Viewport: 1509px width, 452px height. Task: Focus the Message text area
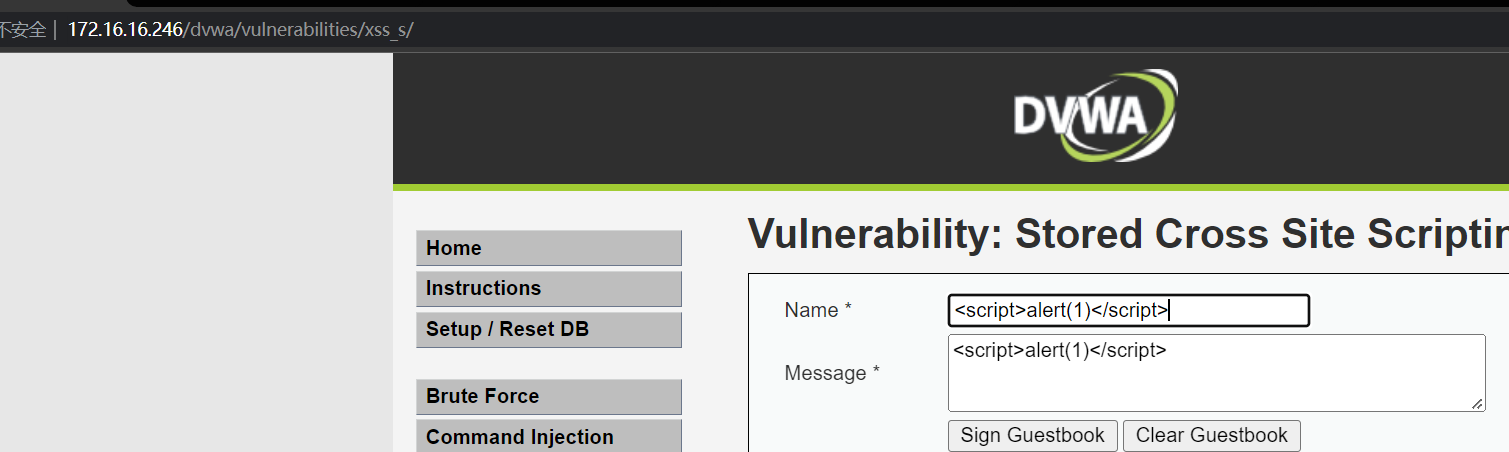point(1216,373)
